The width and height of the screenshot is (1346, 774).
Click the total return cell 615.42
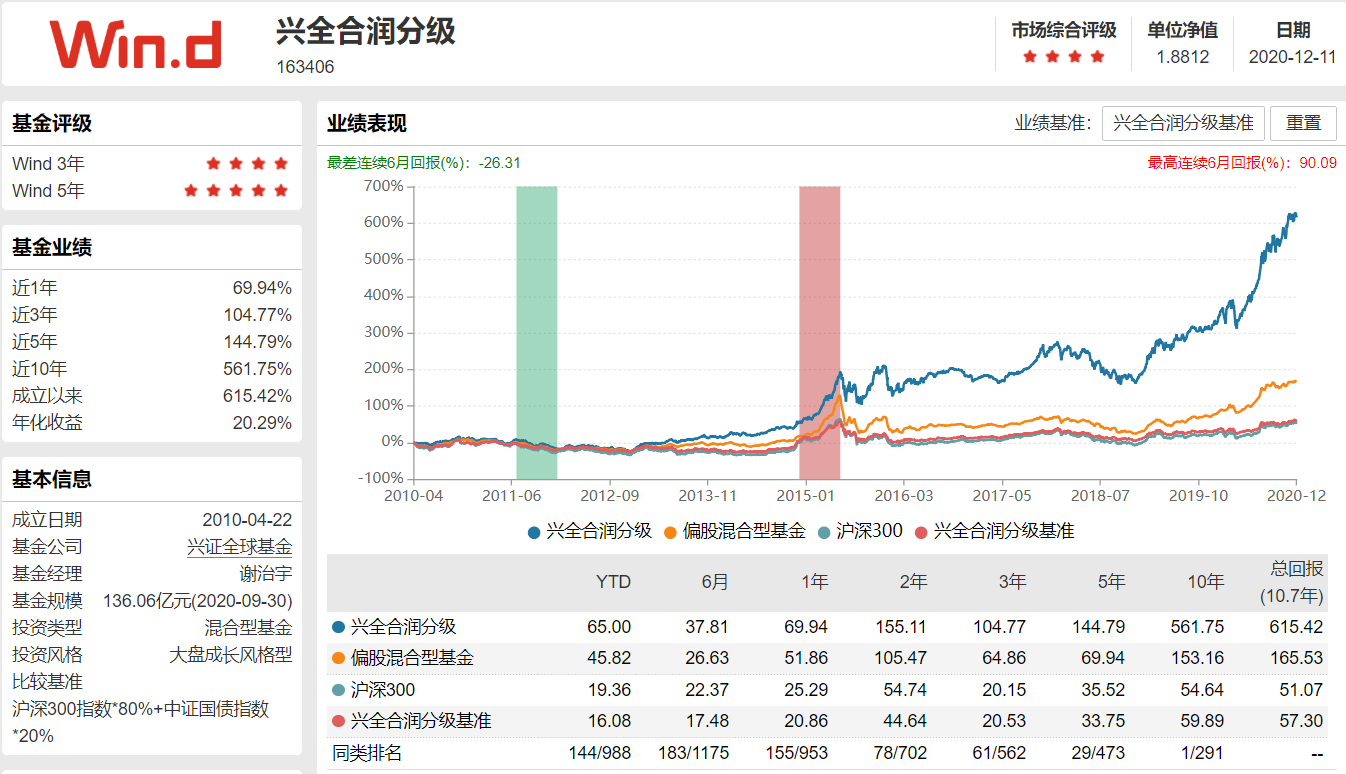click(x=1297, y=627)
